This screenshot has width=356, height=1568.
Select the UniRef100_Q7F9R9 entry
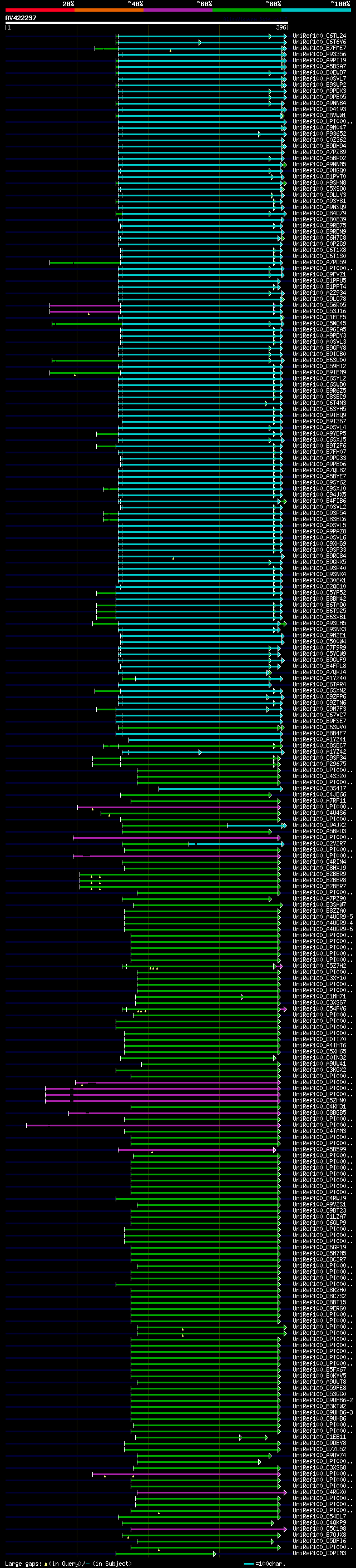(319, 647)
